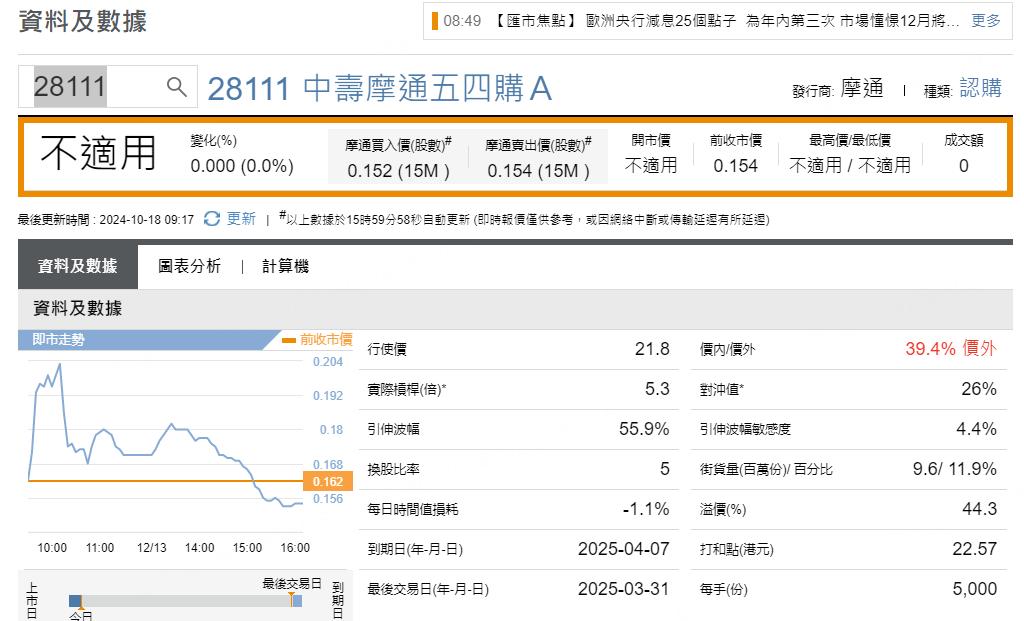Click the 最後交易日 marker on timeline

[292, 599]
